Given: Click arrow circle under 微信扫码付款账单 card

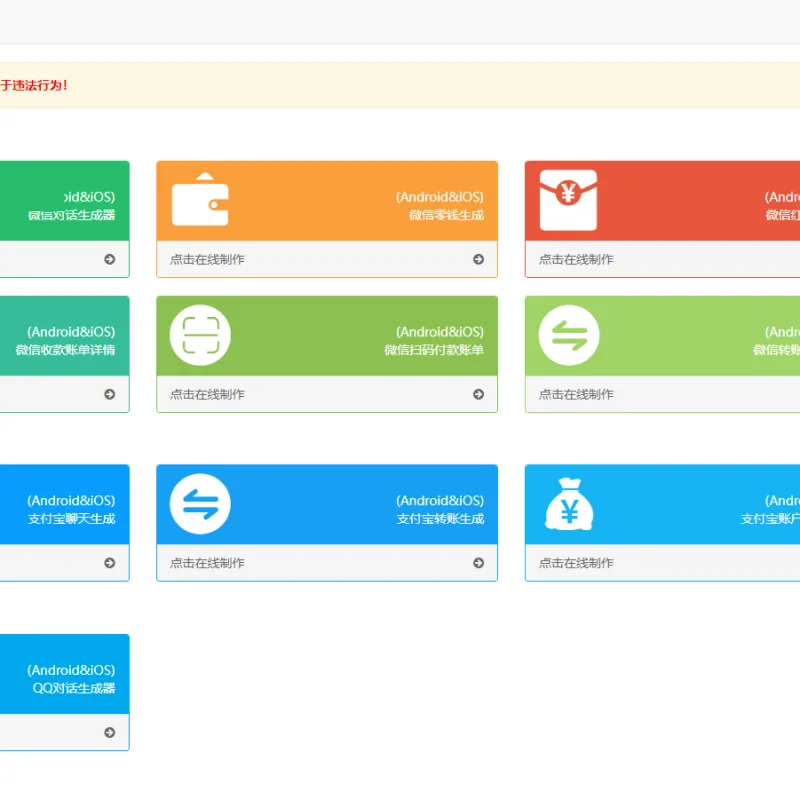Looking at the screenshot, I should tap(478, 394).
